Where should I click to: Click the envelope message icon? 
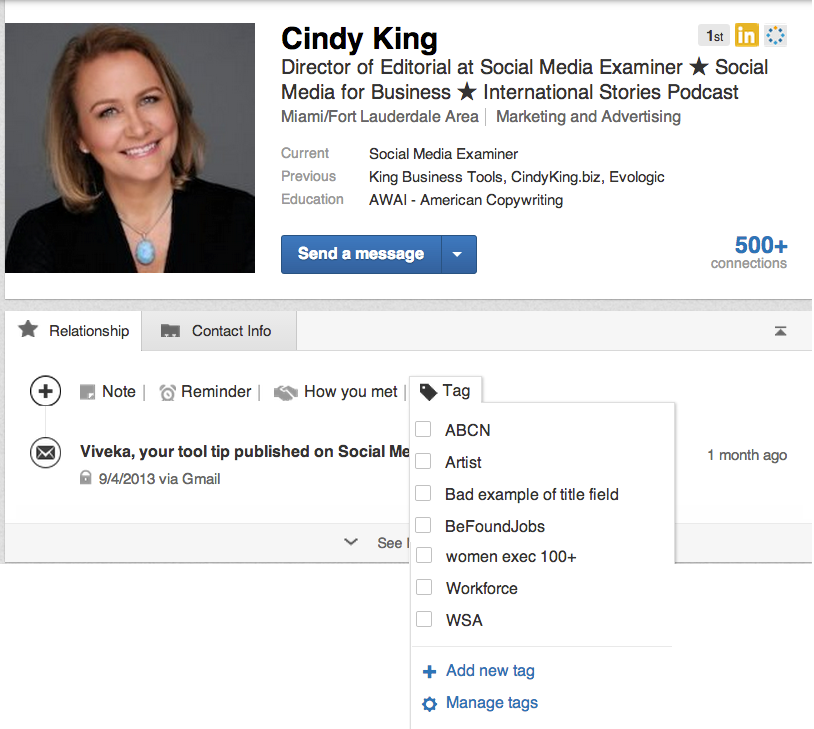click(46, 453)
